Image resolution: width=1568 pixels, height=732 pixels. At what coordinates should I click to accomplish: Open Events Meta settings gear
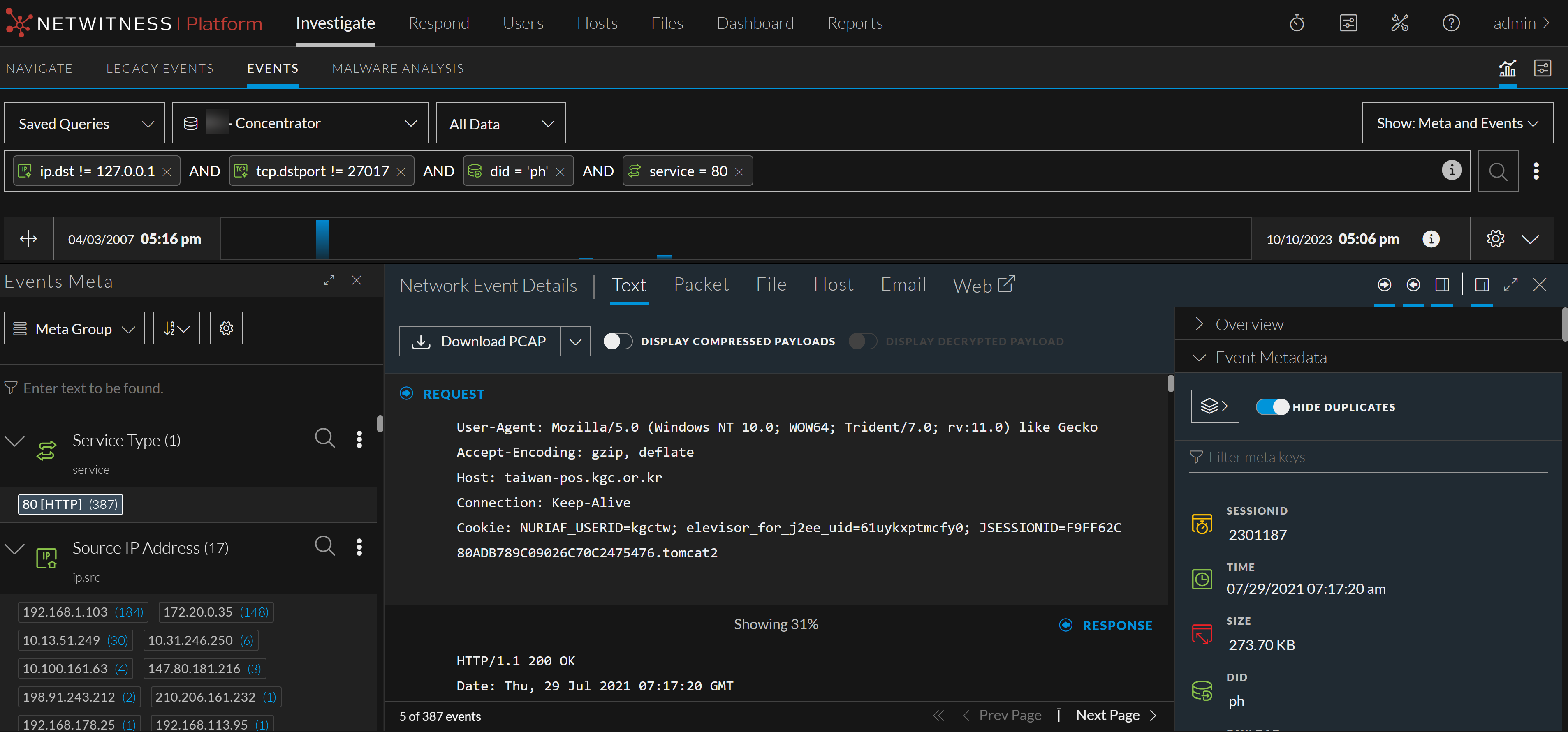(x=226, y=328)
